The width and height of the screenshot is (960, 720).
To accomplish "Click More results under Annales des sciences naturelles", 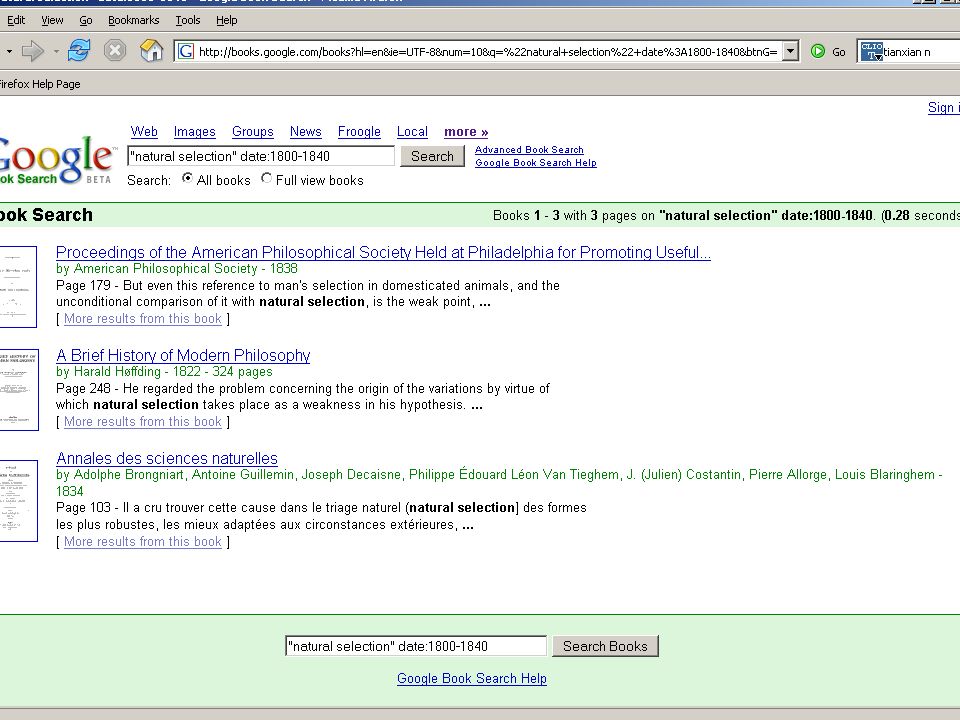I will pos(143,541).
